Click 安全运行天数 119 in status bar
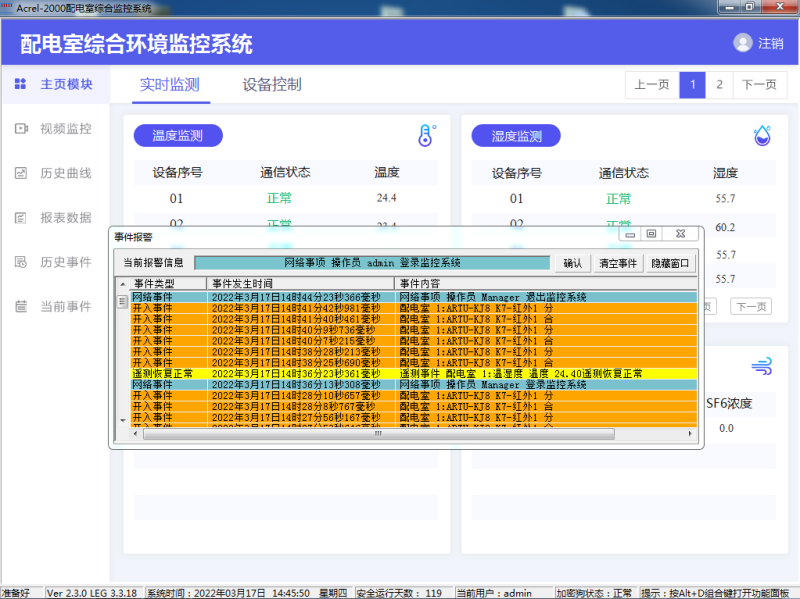 click(399, 593)
